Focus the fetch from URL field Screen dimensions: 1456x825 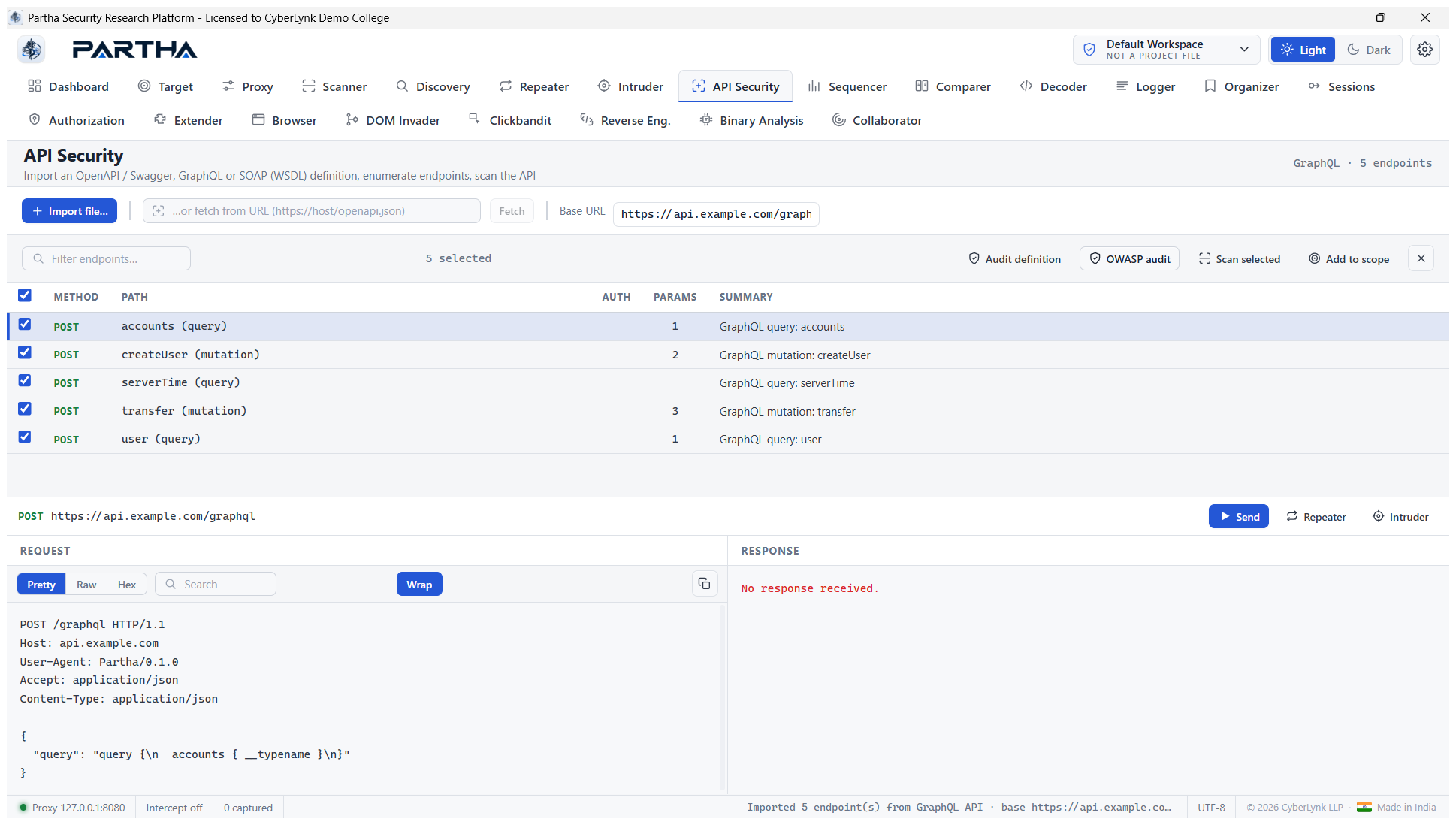(x=312, y=211)
